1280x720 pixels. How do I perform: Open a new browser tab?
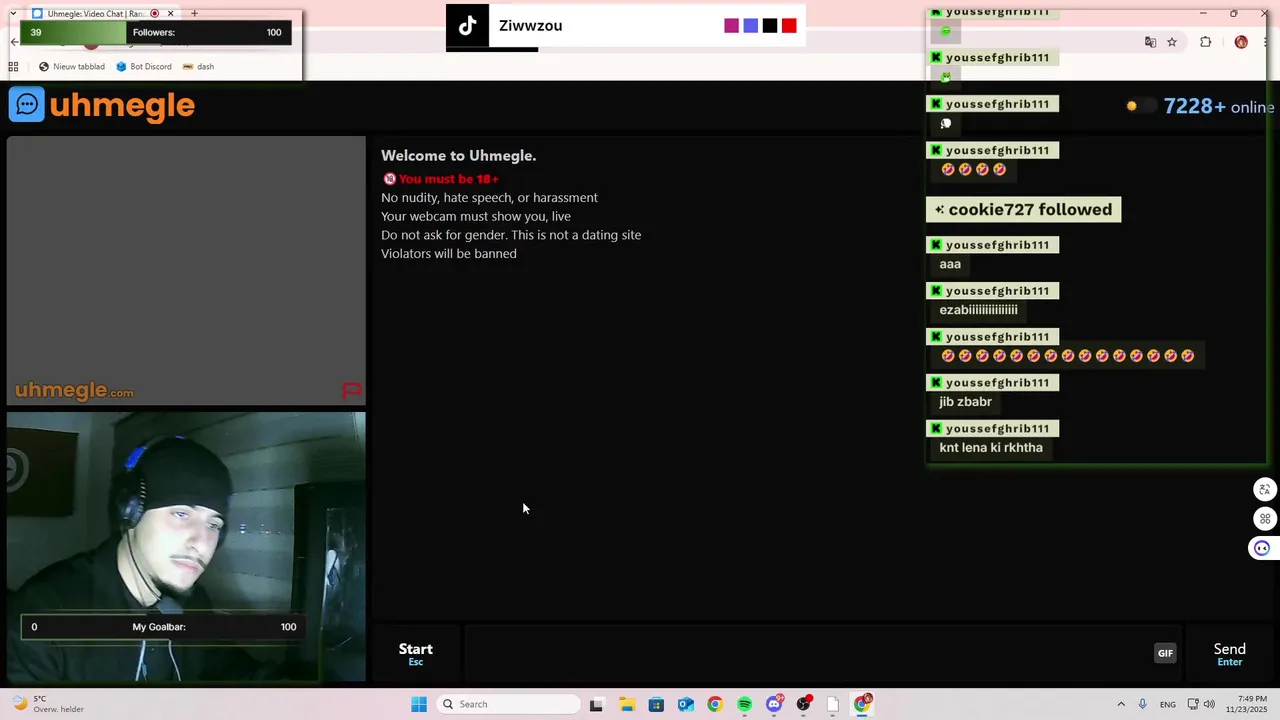pos(194,14)
